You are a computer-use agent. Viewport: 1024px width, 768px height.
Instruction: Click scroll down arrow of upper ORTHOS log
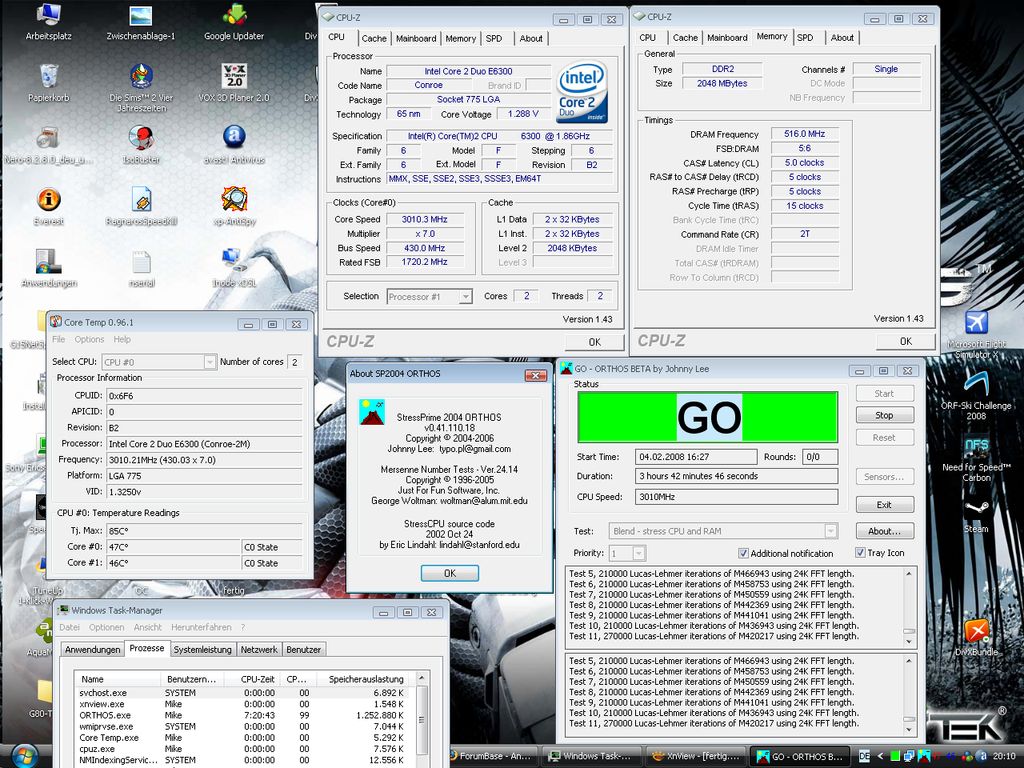pos(908,641)
